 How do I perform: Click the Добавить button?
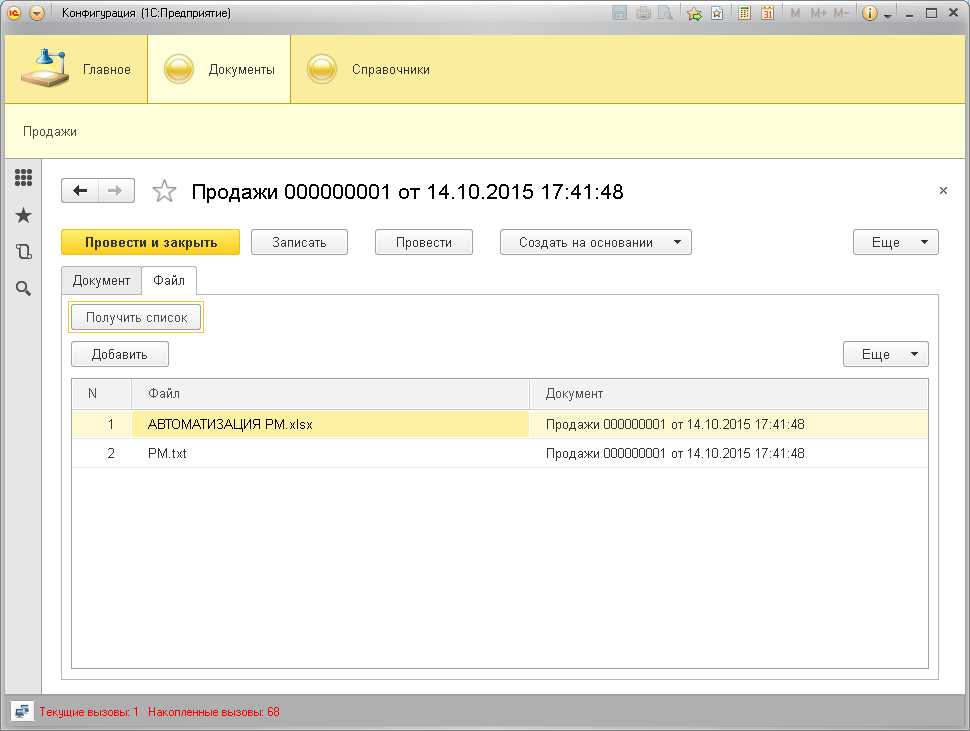119,354
